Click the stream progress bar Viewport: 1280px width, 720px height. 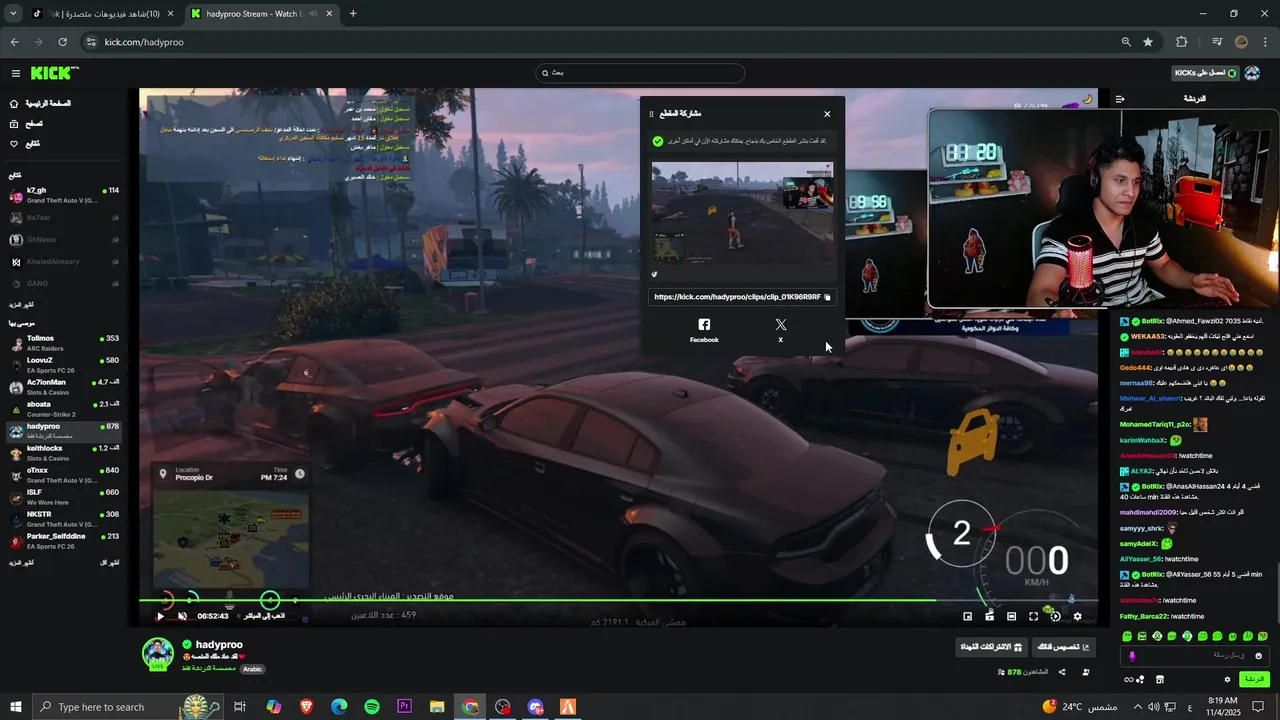click(618, 601)
